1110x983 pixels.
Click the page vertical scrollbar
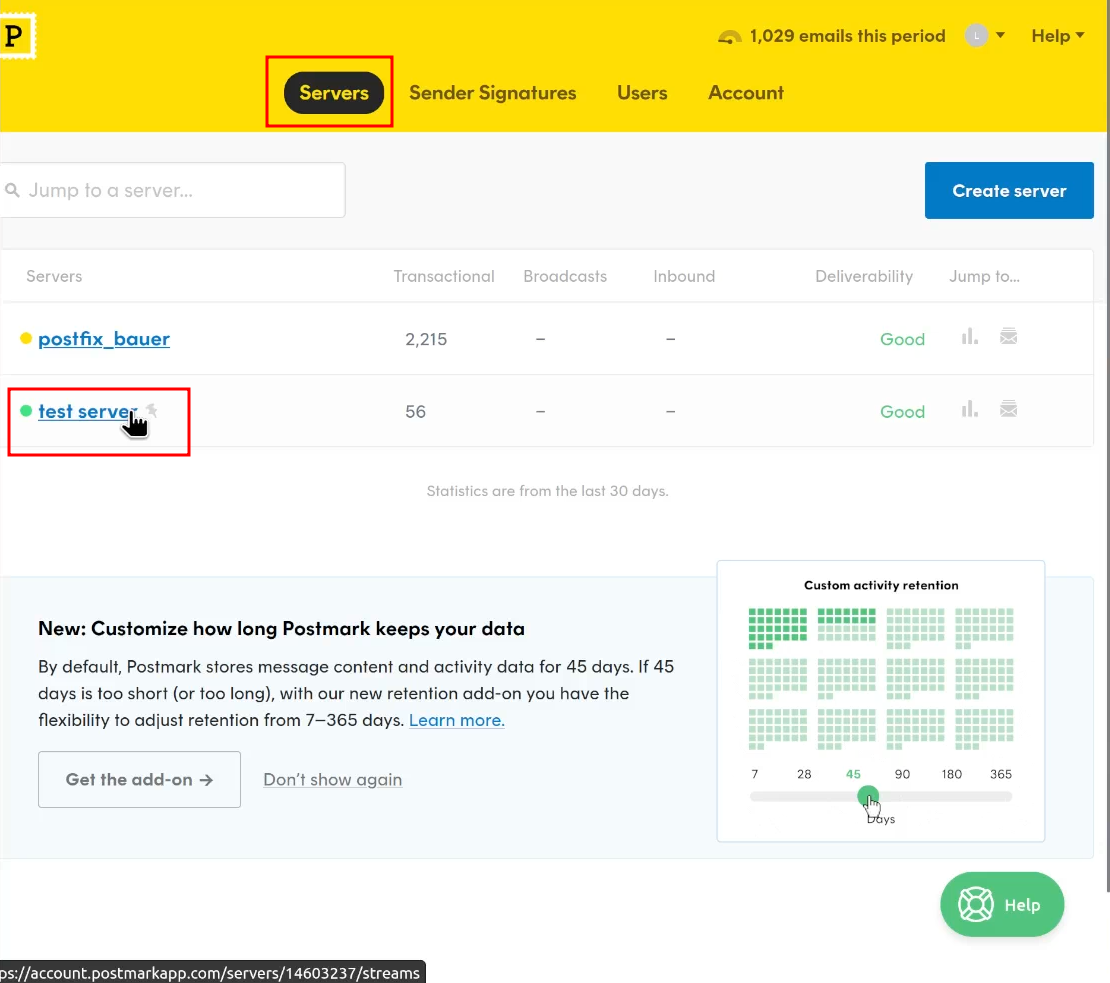(1107, 446)
